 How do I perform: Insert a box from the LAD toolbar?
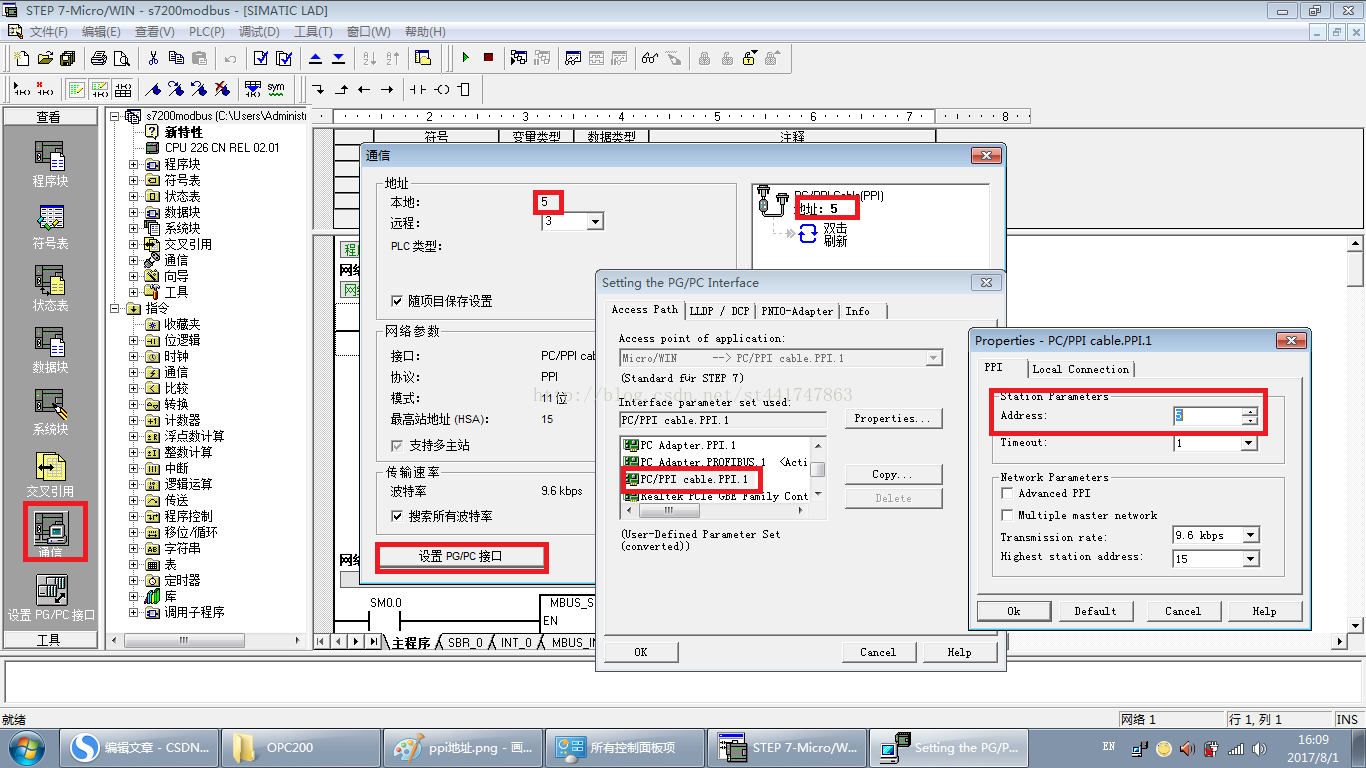tap(463, 89)
